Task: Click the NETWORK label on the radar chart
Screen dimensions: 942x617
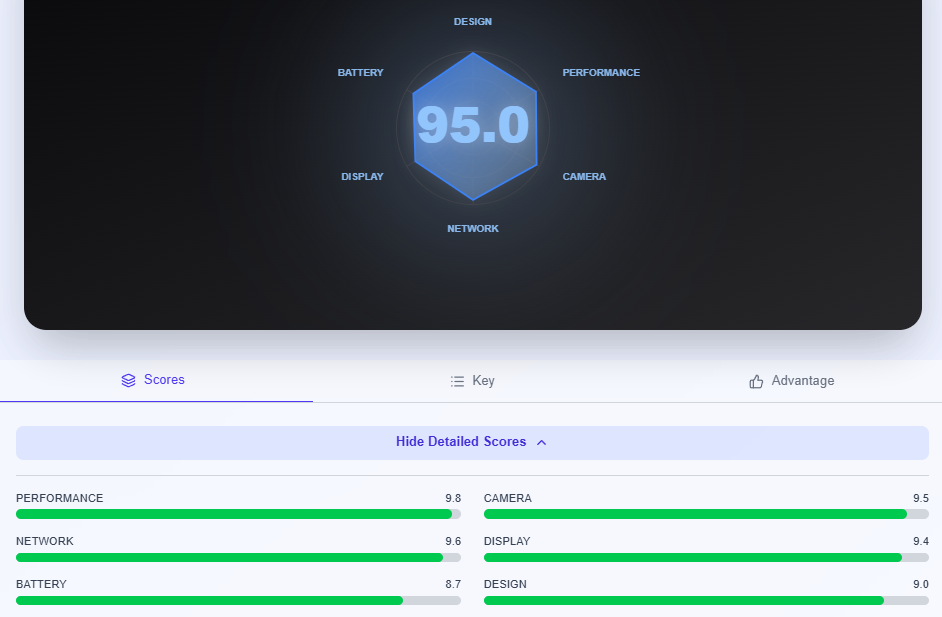Action: (473, 228)
